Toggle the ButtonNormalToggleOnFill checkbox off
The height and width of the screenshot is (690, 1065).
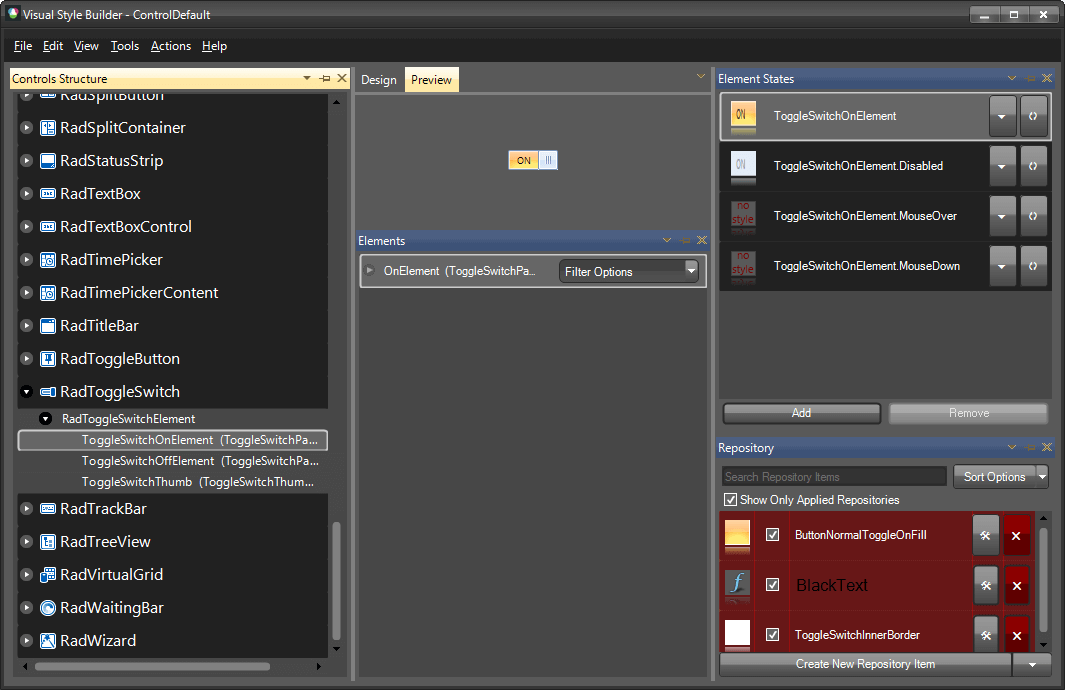click(772, 535)
